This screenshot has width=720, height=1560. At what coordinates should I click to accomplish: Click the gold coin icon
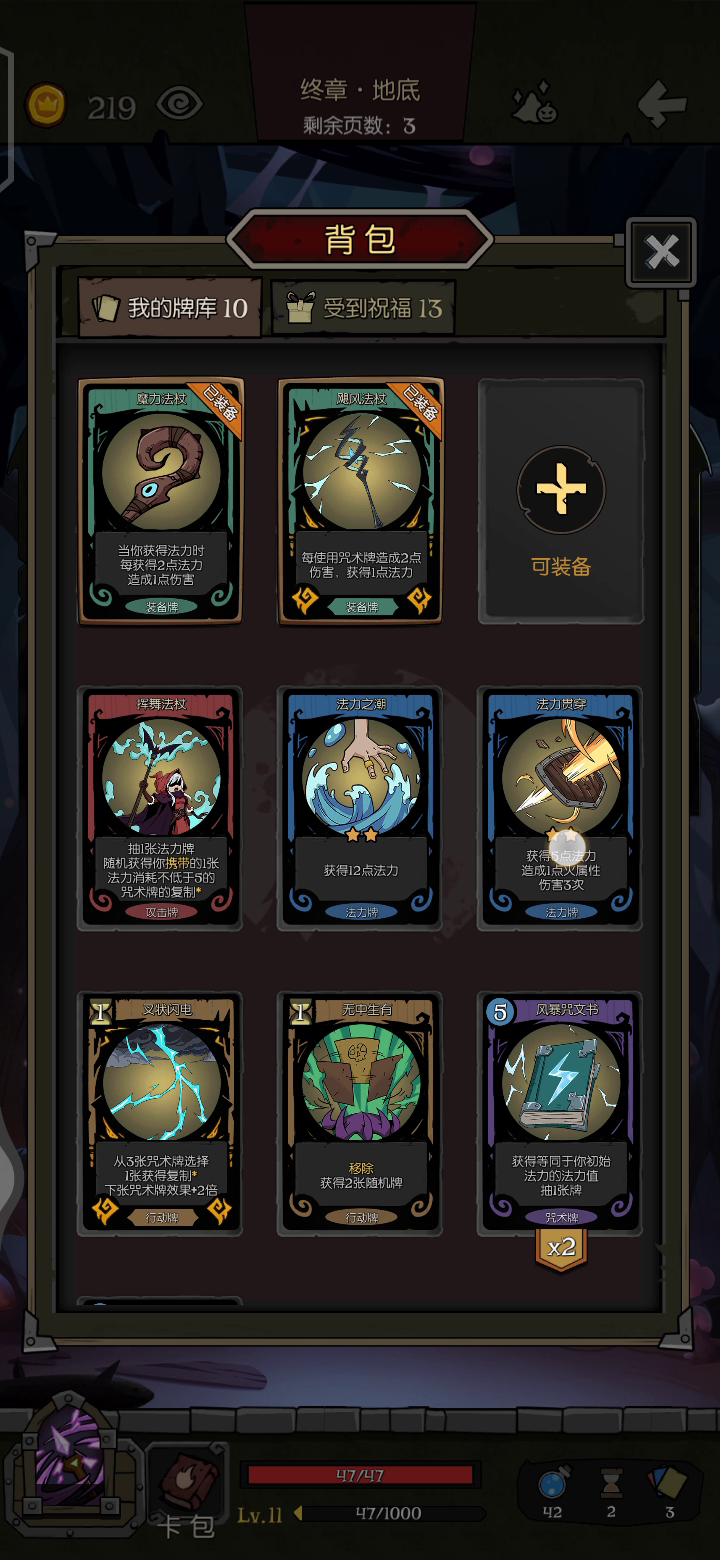click(x=46, y=104)
